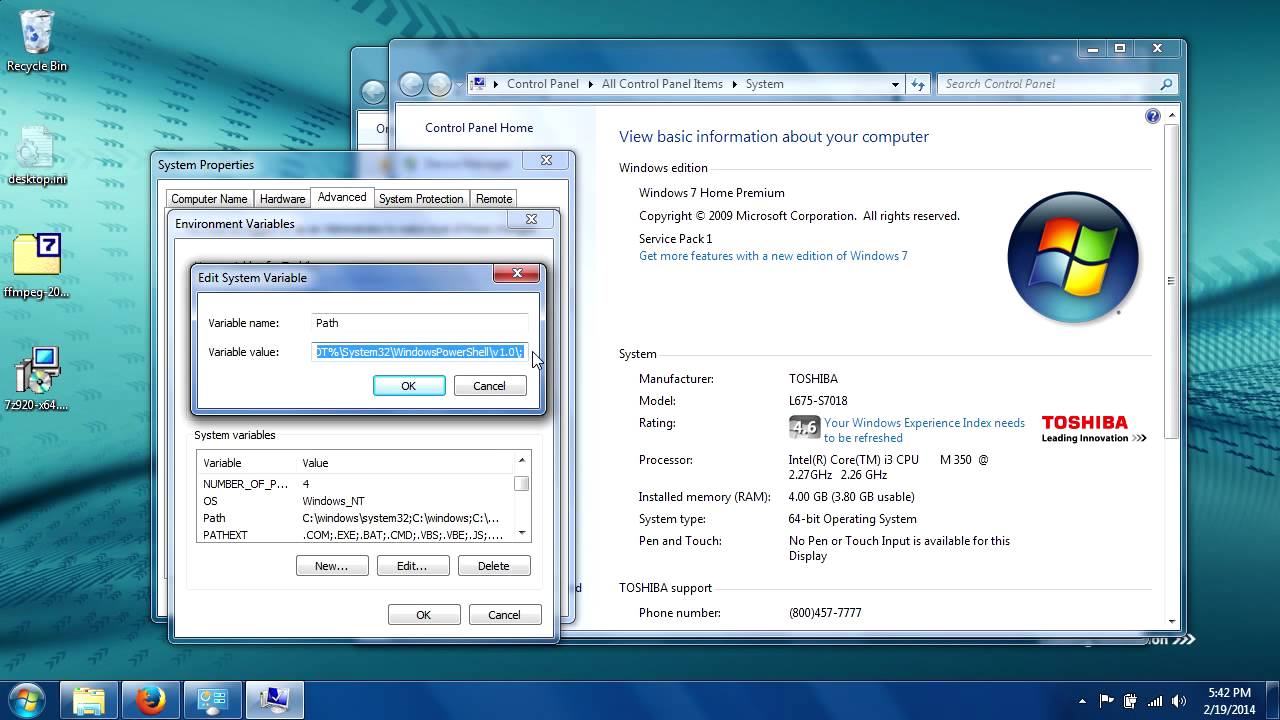Expand the address bar history dropdown

(895, 84)
